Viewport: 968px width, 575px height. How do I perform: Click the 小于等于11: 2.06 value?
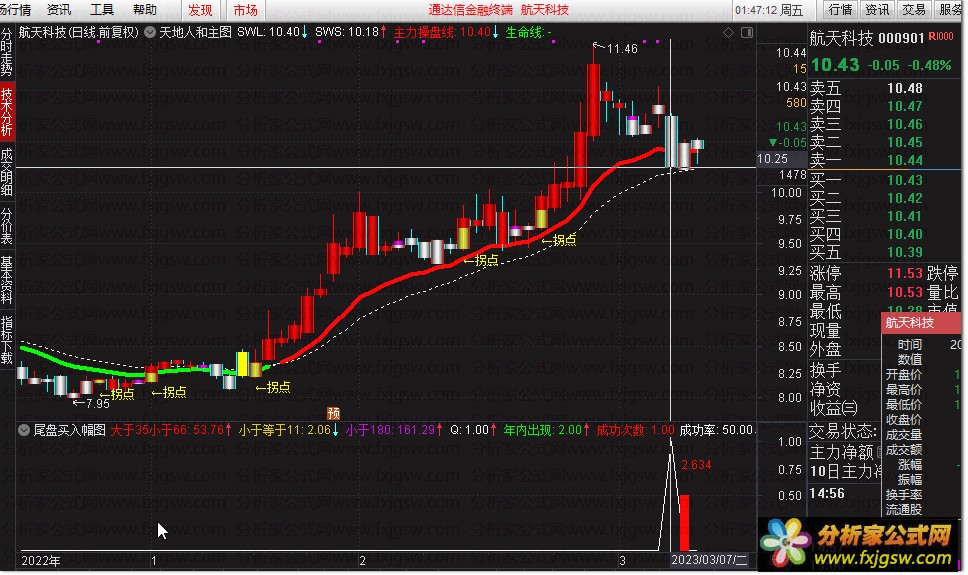[x=289, y=430]
